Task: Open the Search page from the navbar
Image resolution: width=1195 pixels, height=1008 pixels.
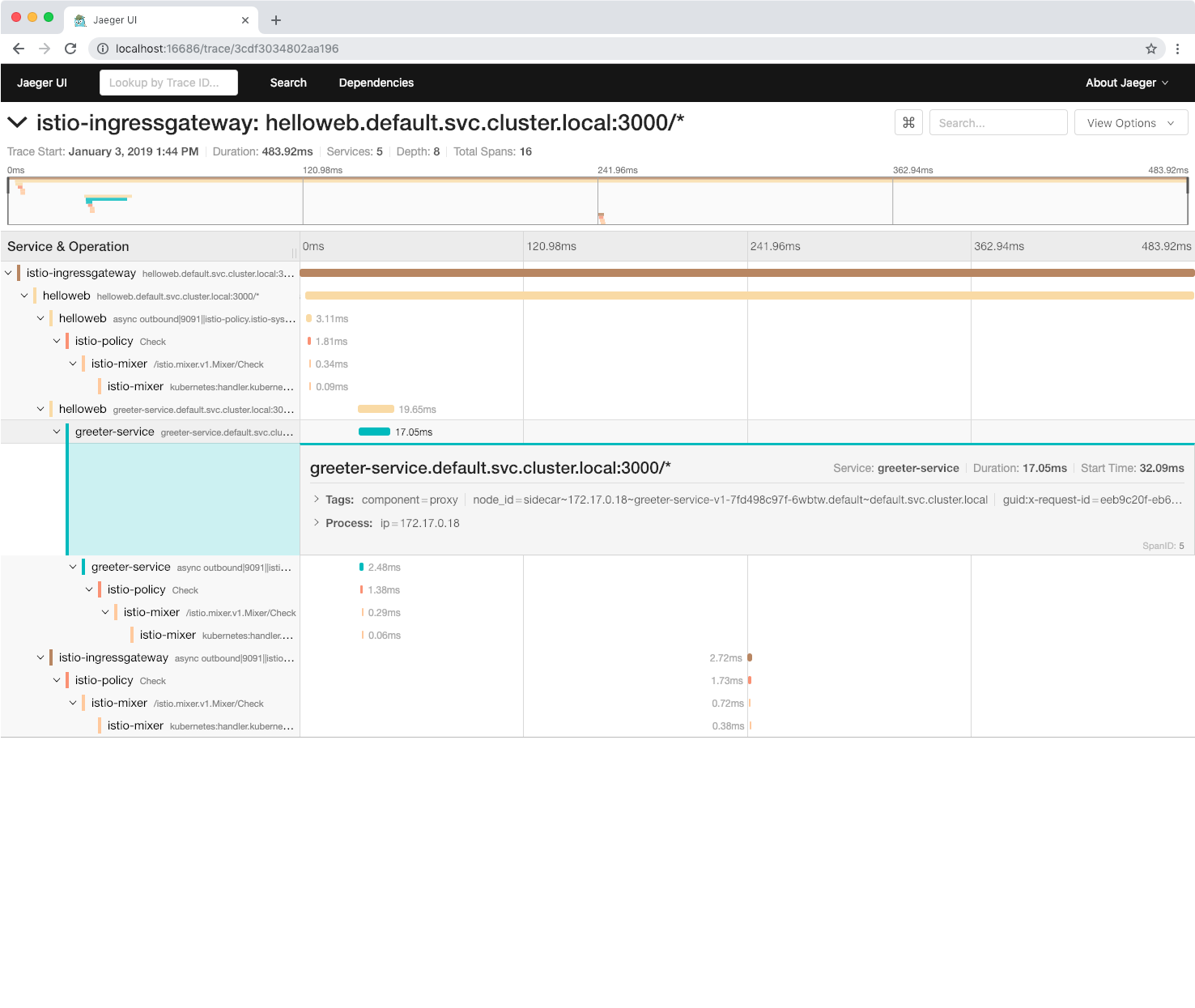Action: pos(288,83)
